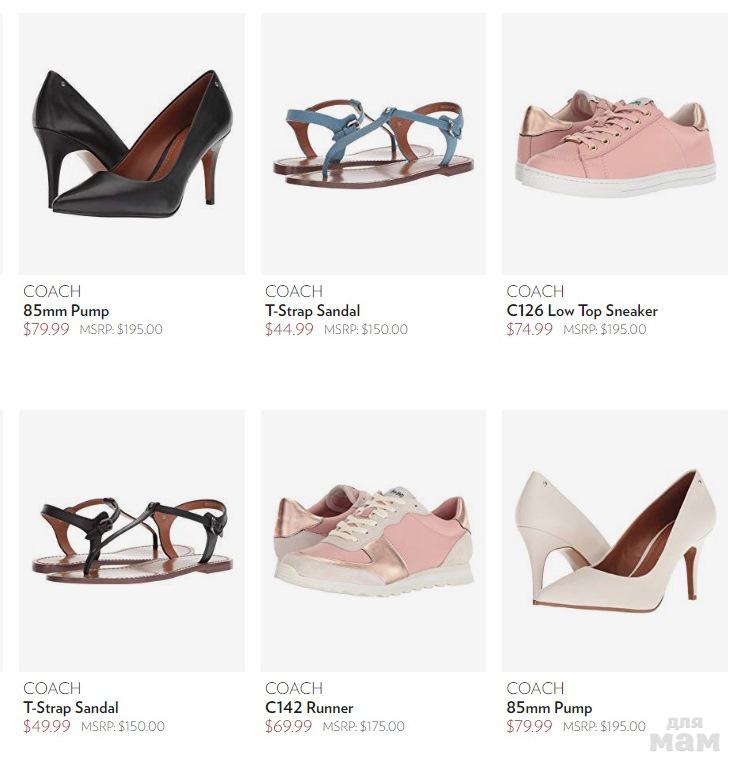Open the blue T-Strap Sandal product image

point(374,143)
